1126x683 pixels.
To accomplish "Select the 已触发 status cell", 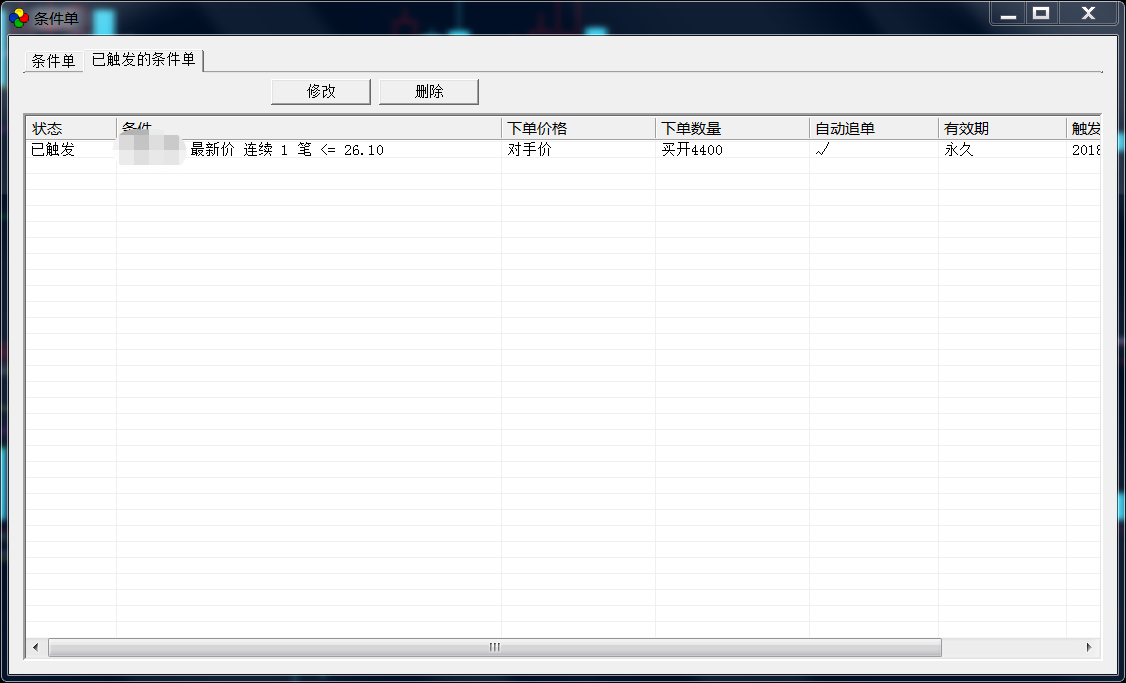I will 53,149.
